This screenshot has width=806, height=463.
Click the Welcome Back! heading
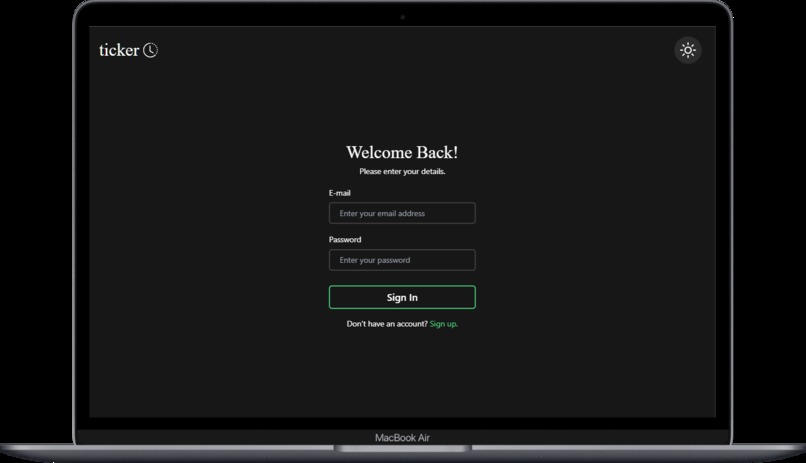coord(402,153)
